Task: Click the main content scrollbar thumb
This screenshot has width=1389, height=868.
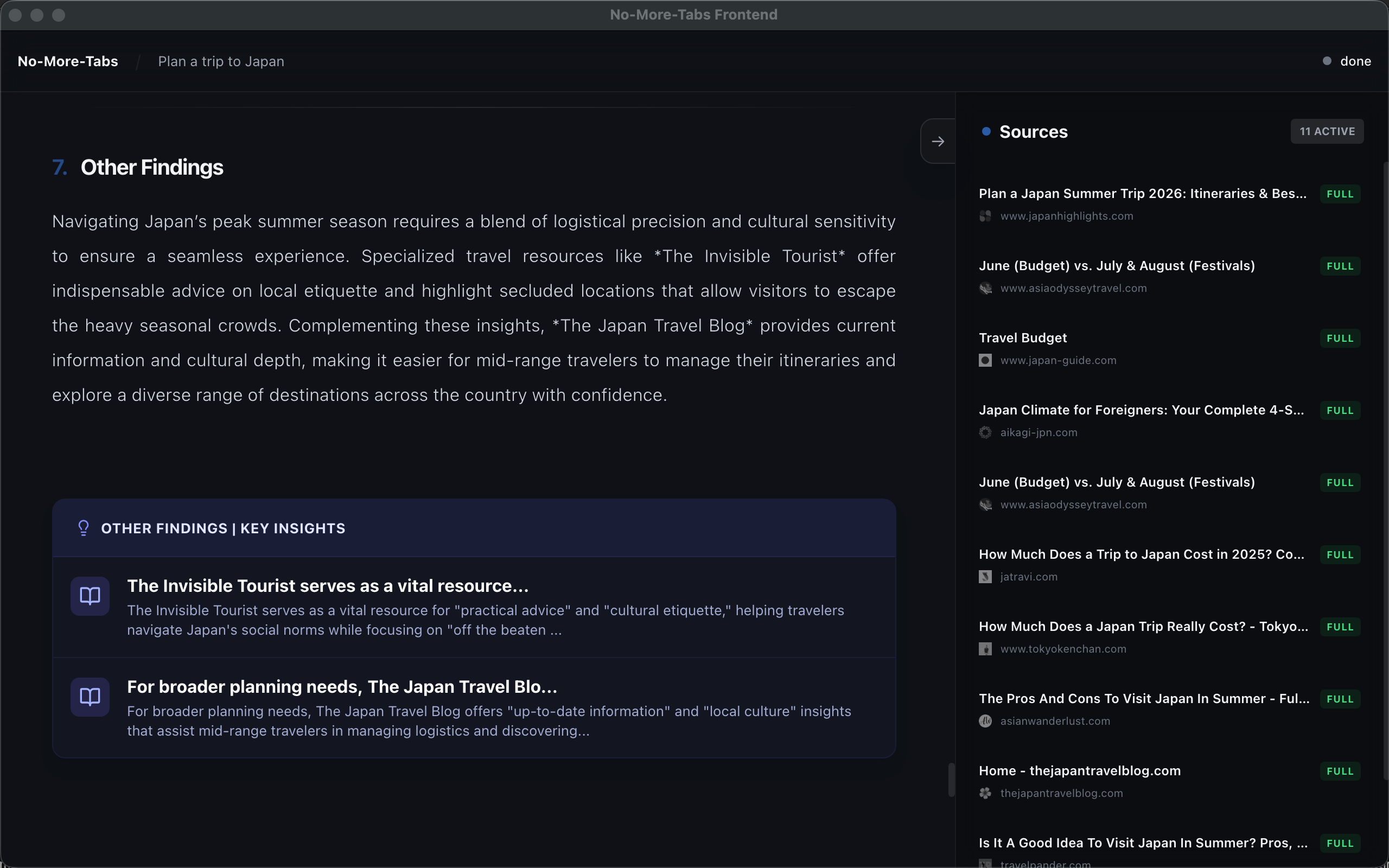Action: 951,780
